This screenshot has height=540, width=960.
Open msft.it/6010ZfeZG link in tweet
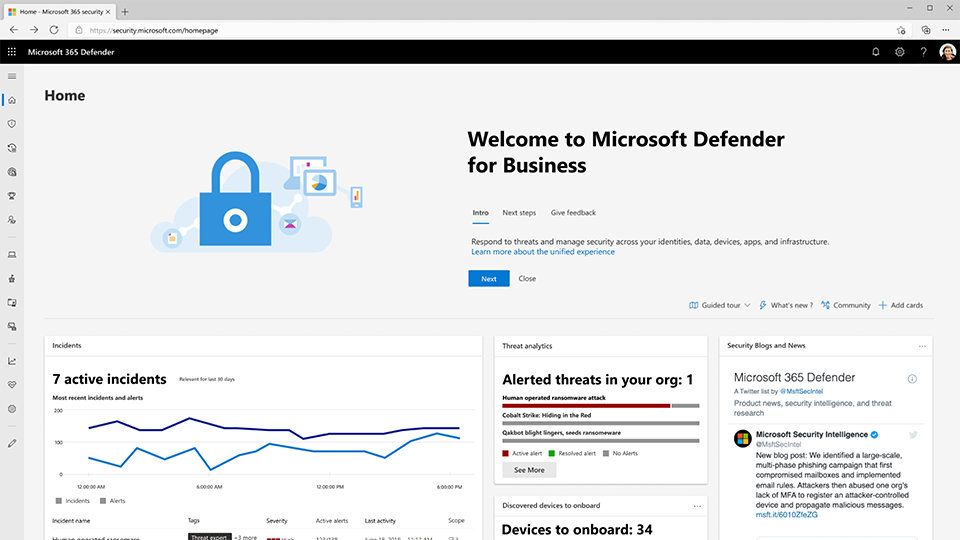(x=786, y=515)
